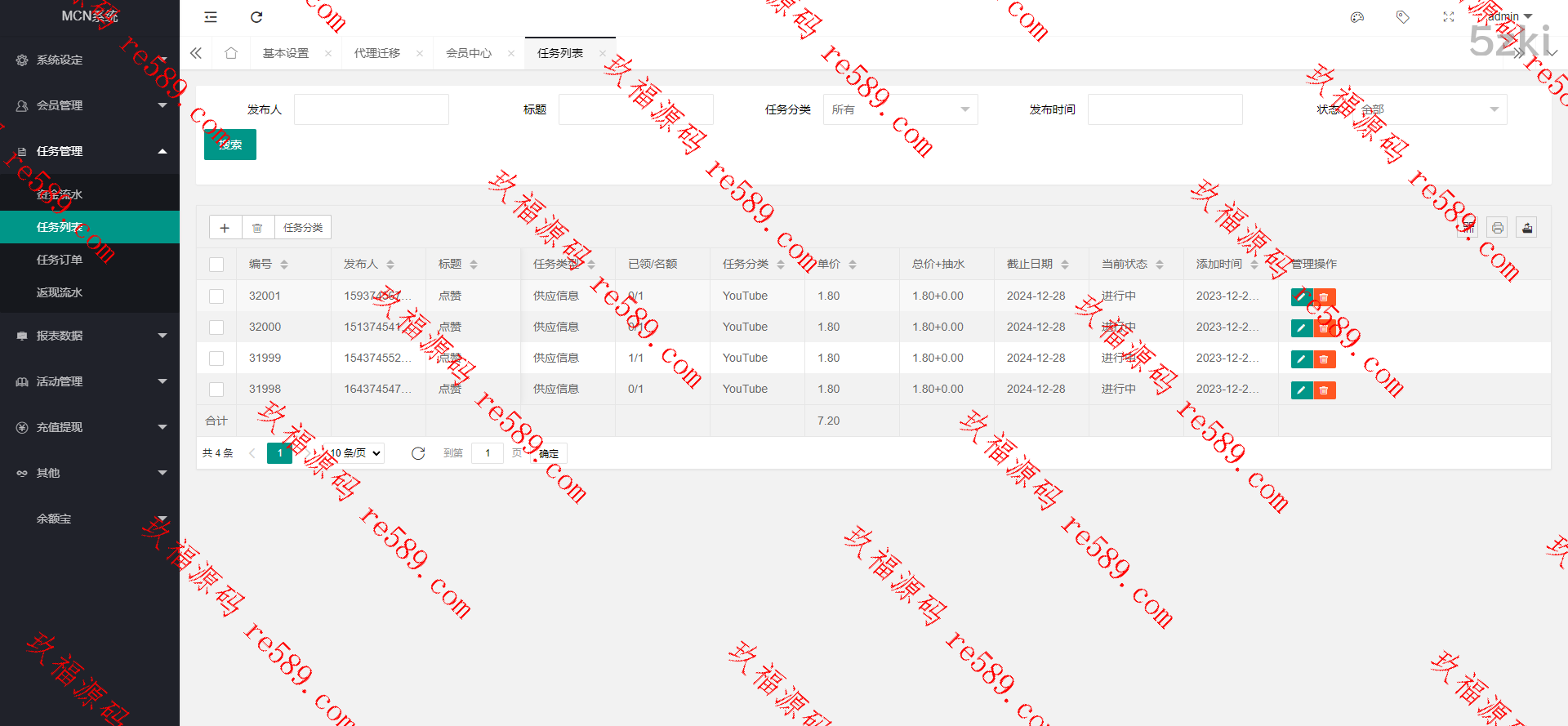
Task: Open 任务订单 in the sidebar
Action: pos(60,260)
